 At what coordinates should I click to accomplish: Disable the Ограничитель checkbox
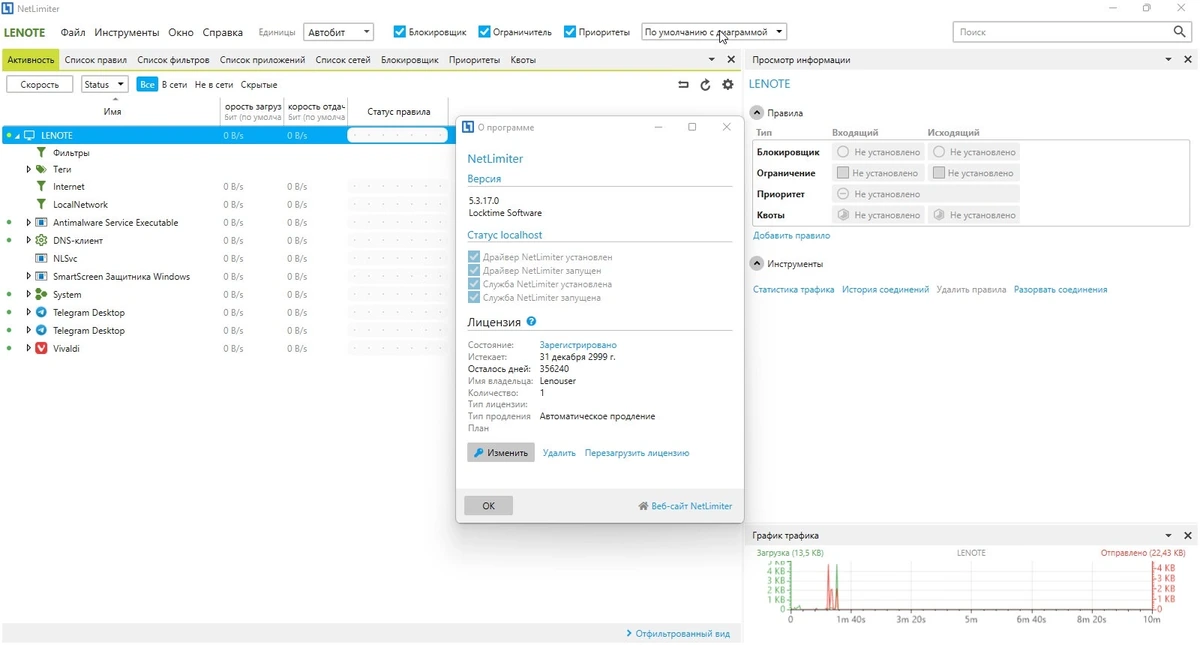484,32
